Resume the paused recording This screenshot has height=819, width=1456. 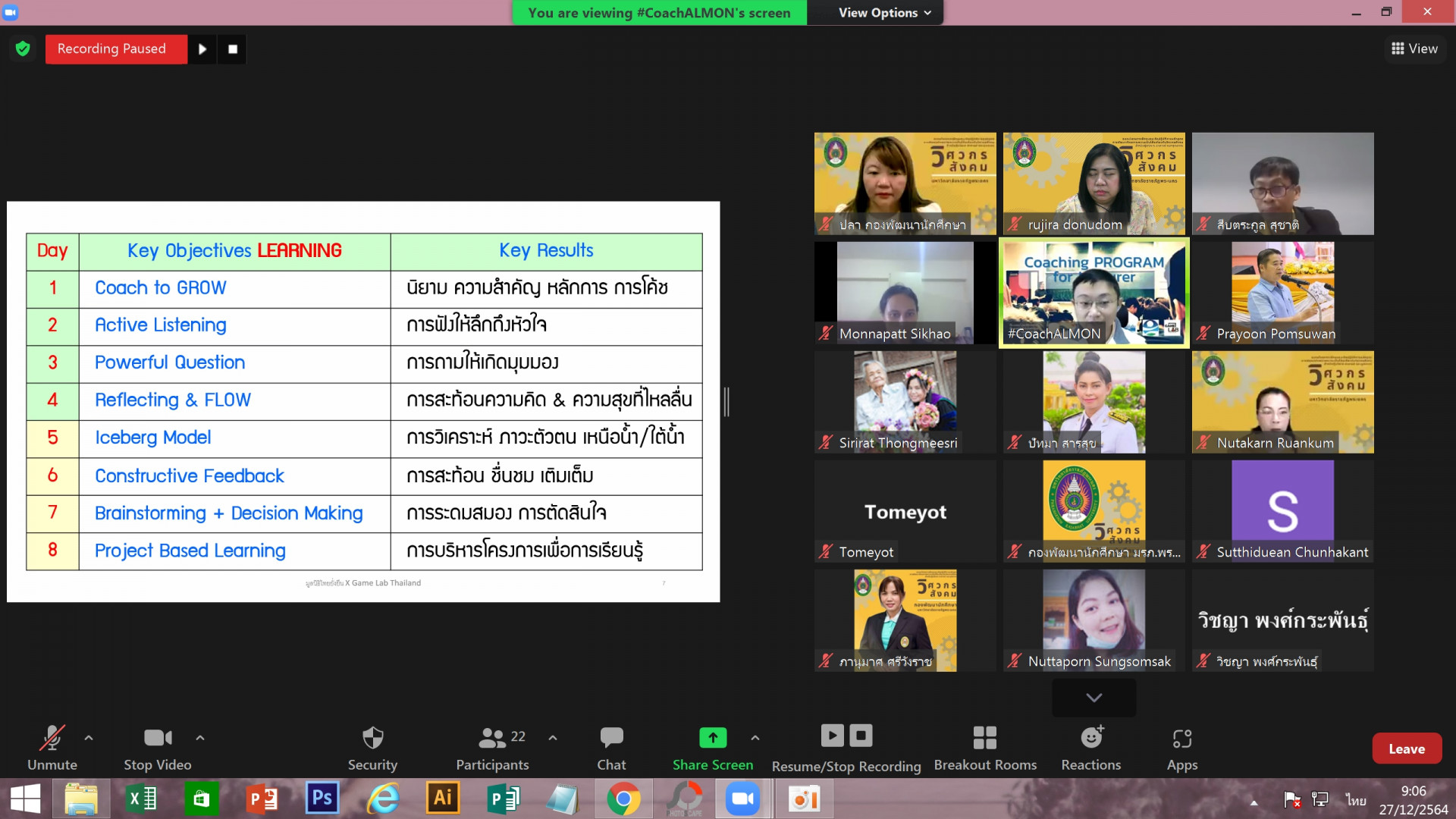coord(202,49)
